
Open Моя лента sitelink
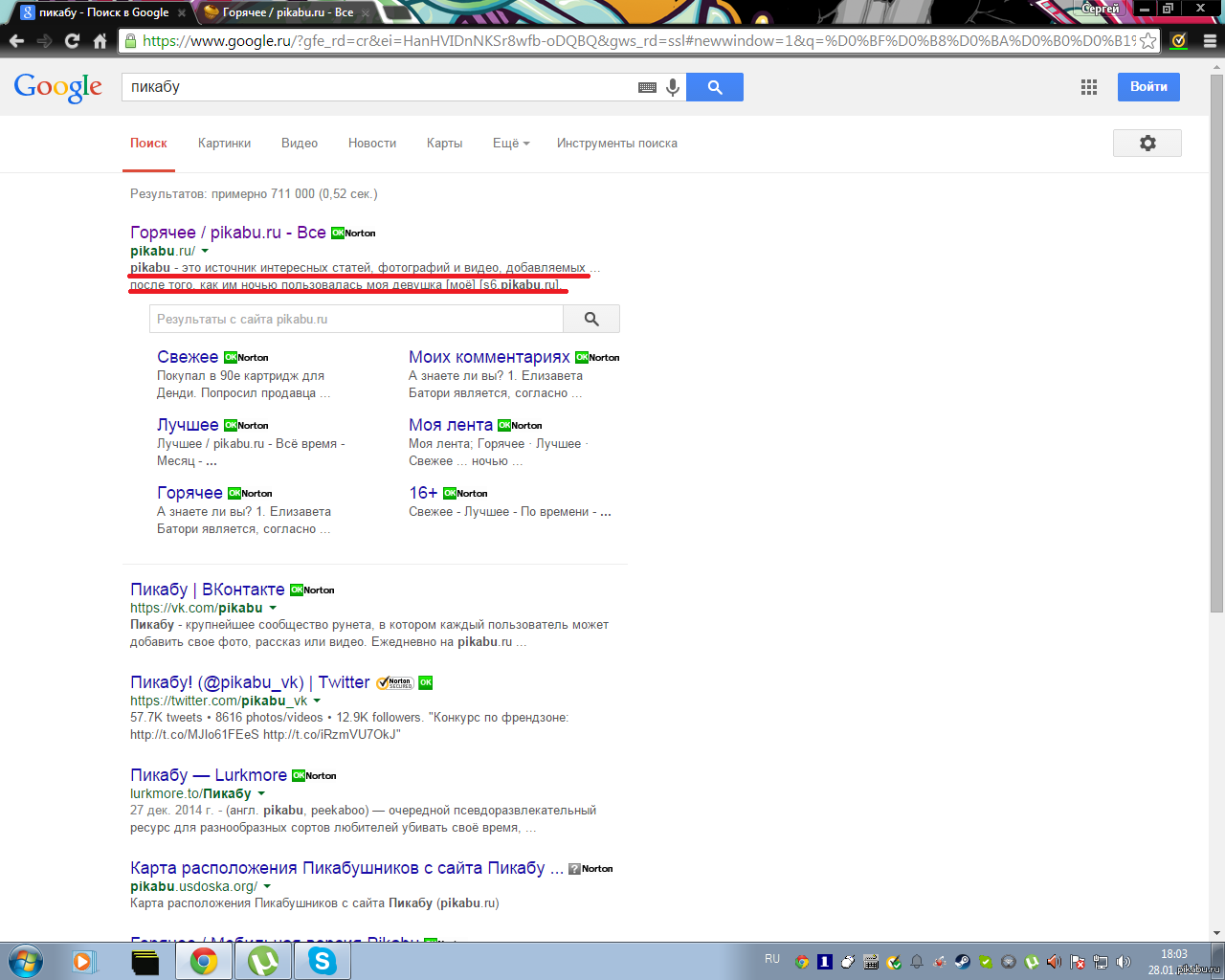point(451,425)
